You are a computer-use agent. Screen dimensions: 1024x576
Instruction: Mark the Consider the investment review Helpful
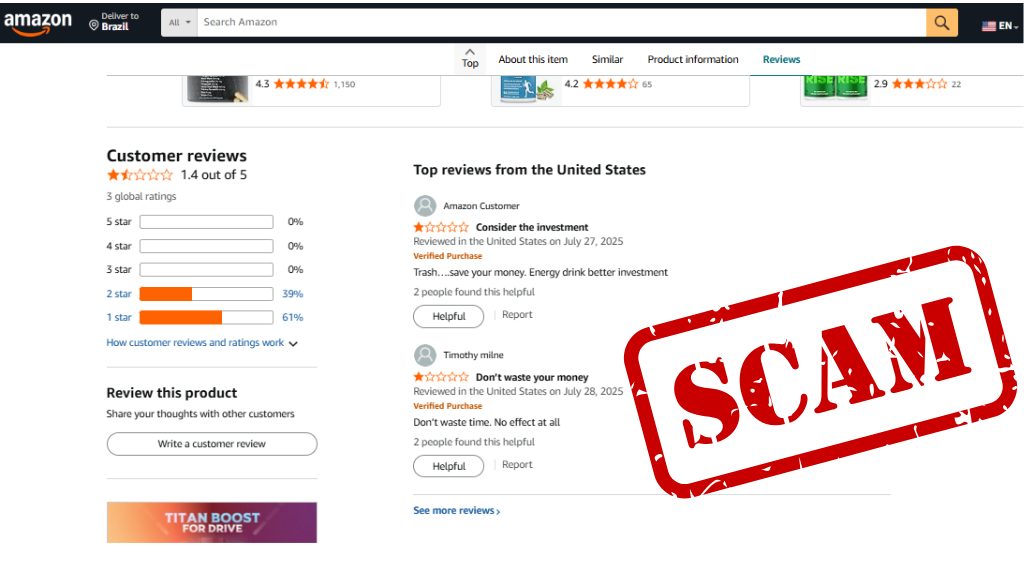click(448, 316)
